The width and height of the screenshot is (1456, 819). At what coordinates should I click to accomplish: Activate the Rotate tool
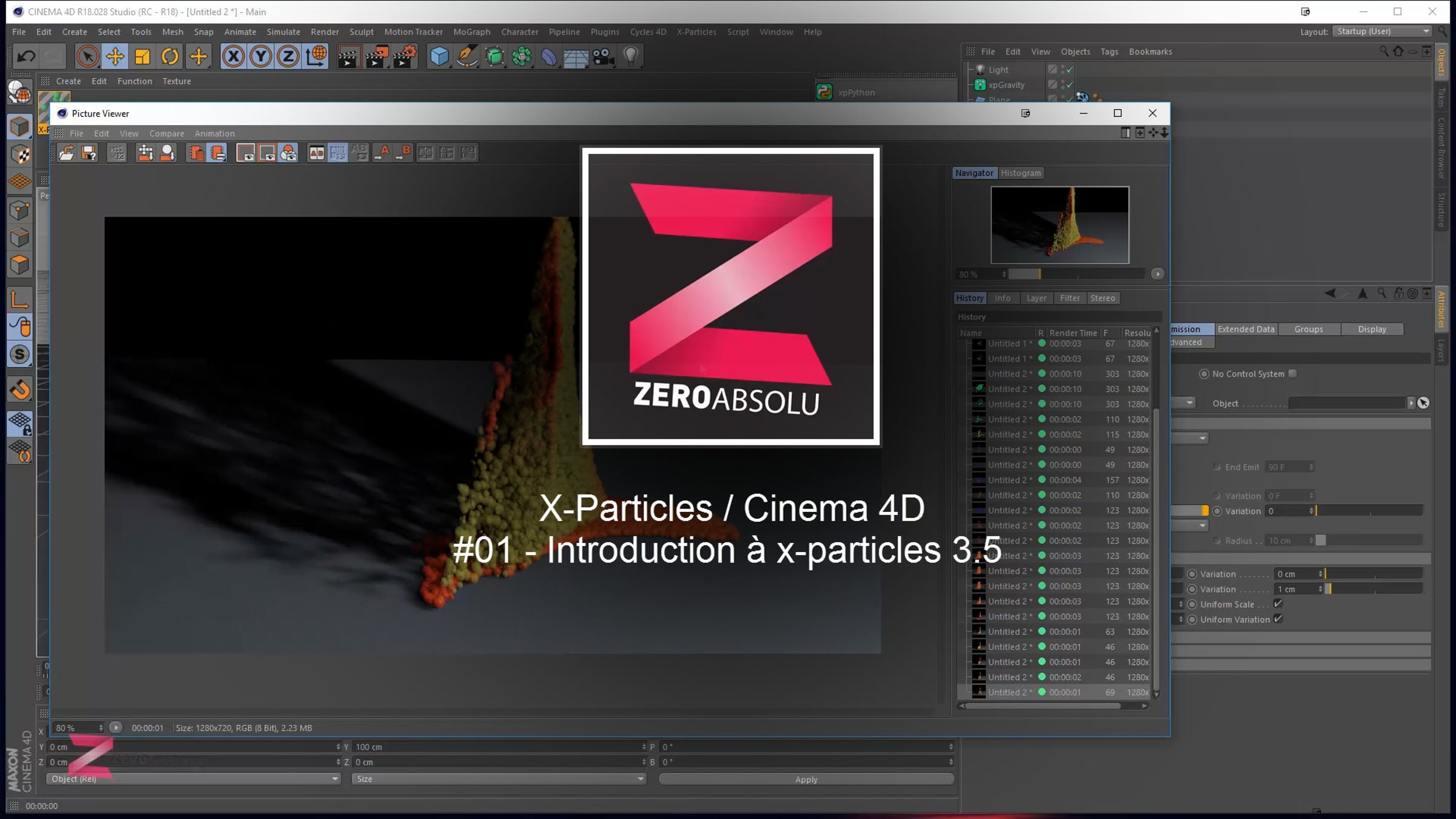point(170,56)
